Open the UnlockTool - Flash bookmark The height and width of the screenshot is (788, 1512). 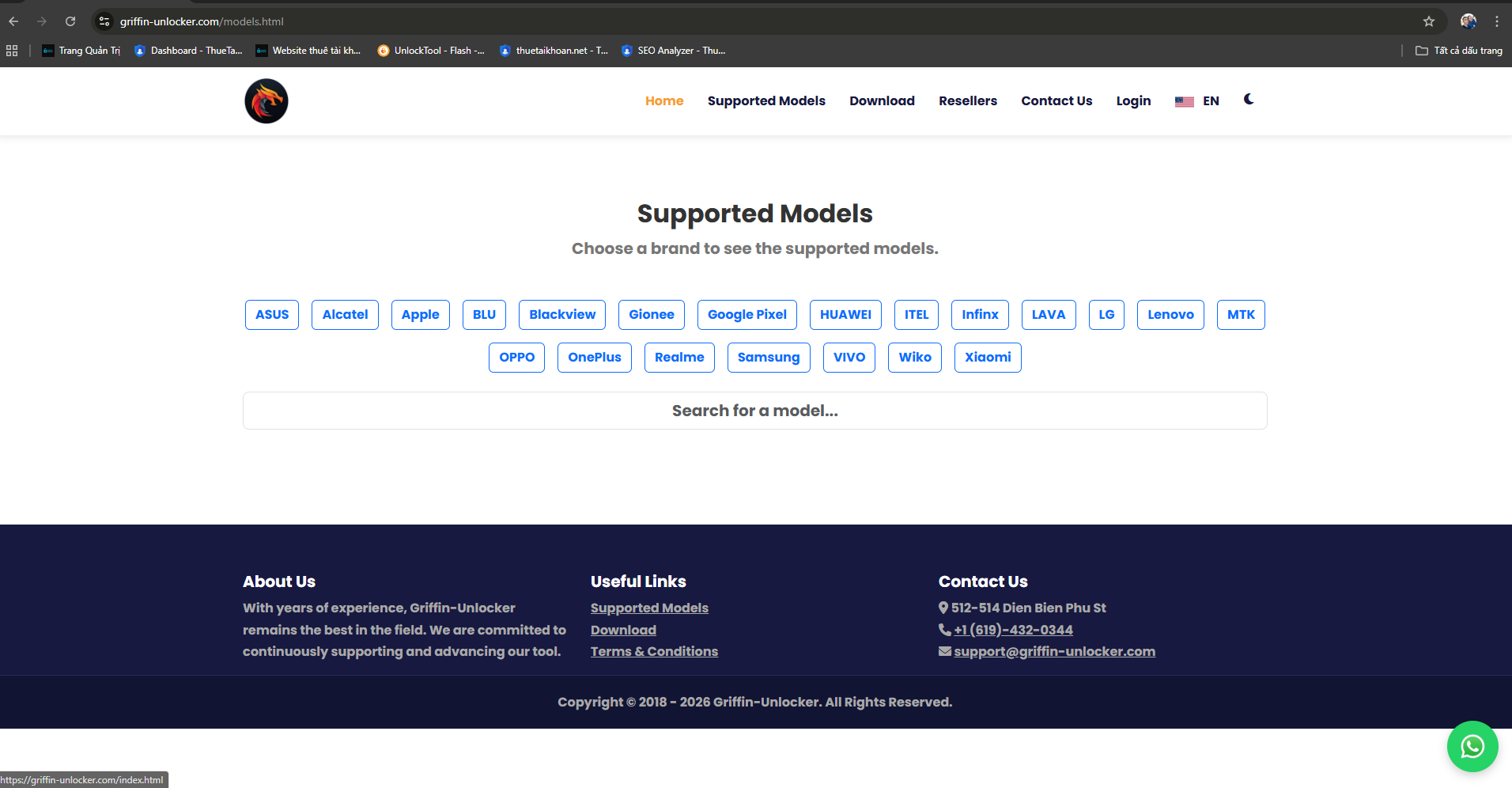[x=431, y=51]
